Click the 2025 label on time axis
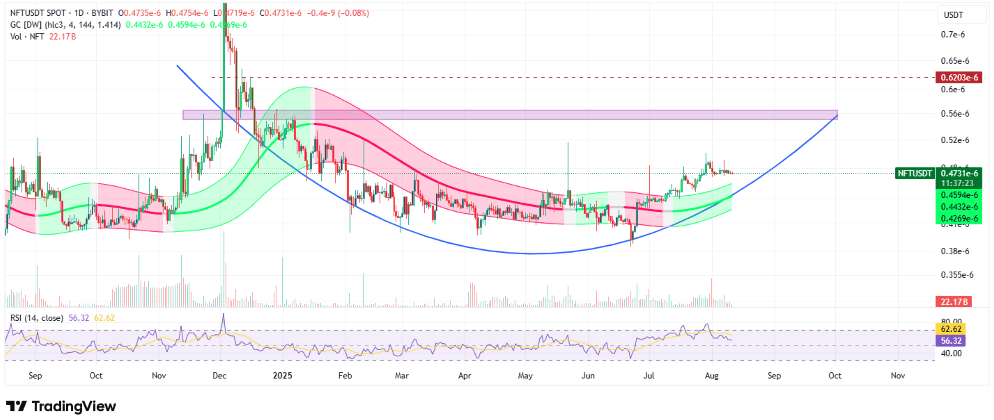The height and width of the screenshot is (420, 994). [x=281, y=376]
